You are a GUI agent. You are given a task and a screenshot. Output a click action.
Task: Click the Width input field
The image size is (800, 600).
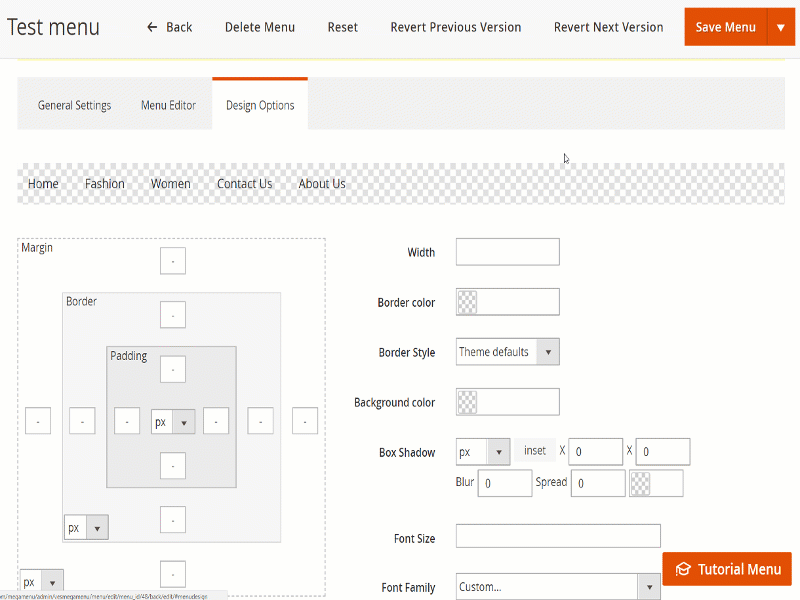click(507, 252)
